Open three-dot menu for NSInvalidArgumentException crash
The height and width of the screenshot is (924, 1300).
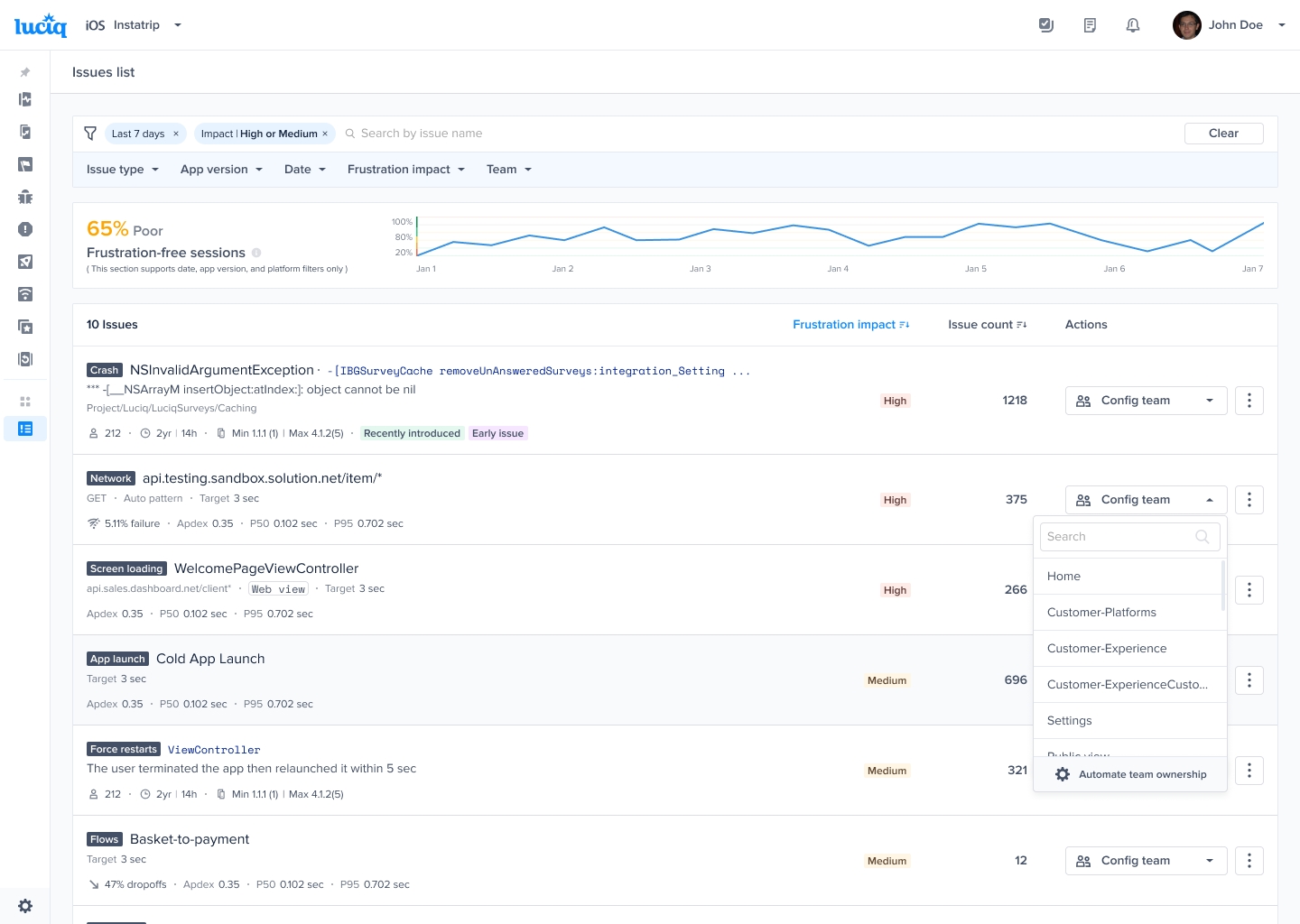pos(1249,401)
